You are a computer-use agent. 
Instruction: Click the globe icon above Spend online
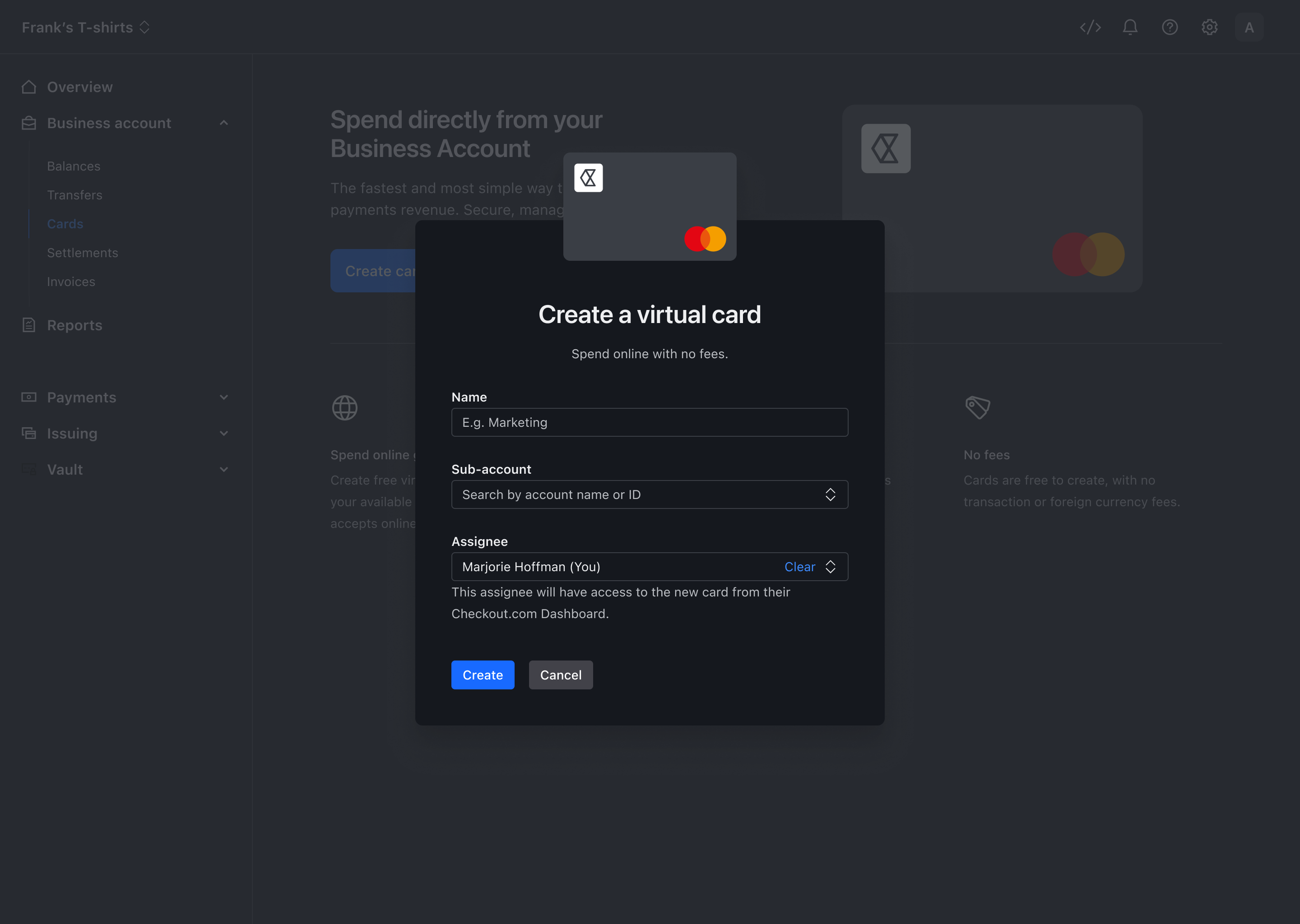[x=345, y=408]
